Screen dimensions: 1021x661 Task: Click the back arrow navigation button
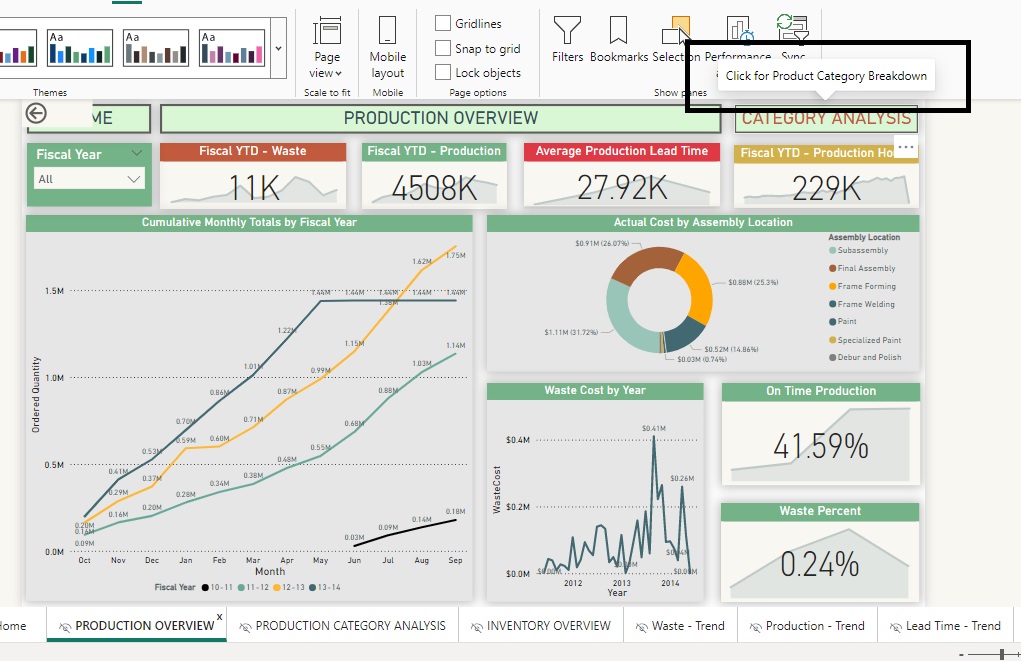(35, 113)
